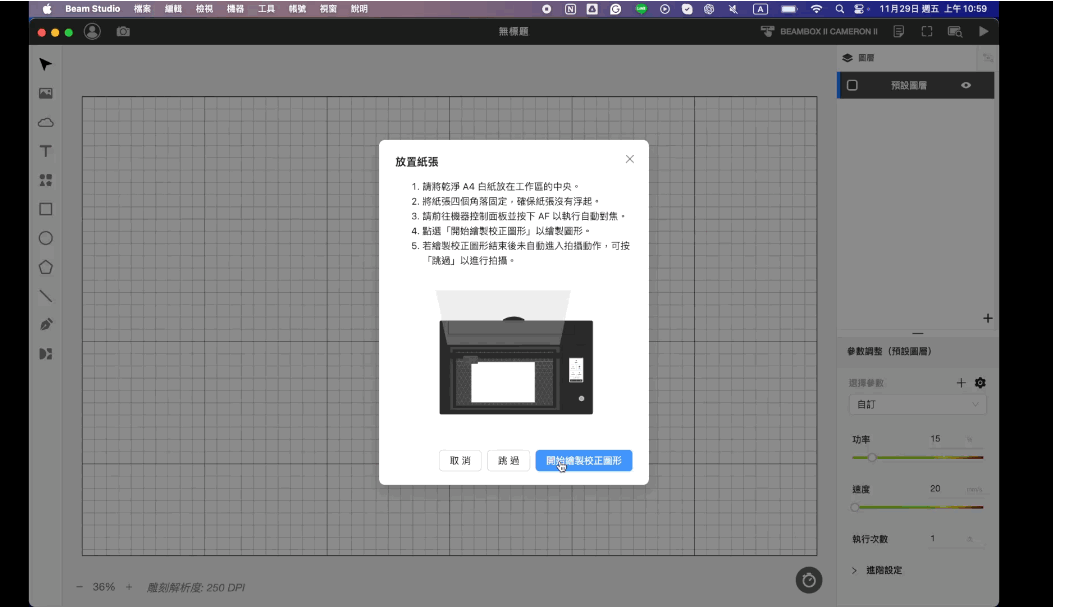Screen dimensions: 1080x608
Task: Open the 說明 menu
Action: pos(359,9)
